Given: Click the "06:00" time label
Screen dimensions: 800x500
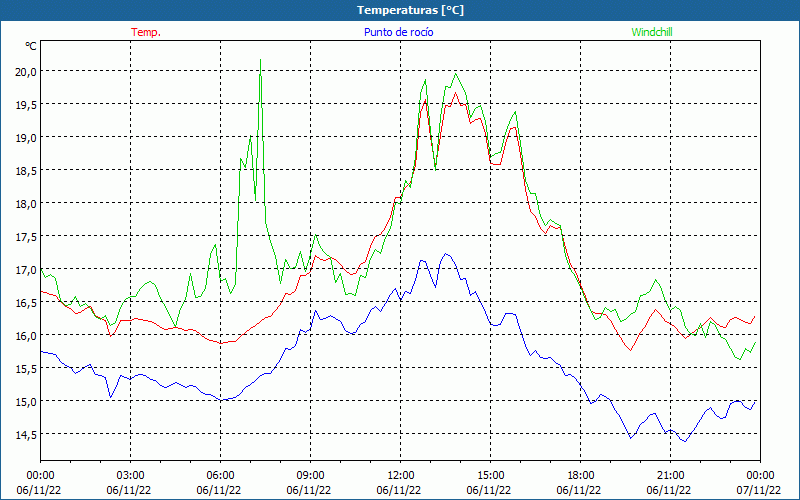Looking at the screenshot, I should (220, 476).
